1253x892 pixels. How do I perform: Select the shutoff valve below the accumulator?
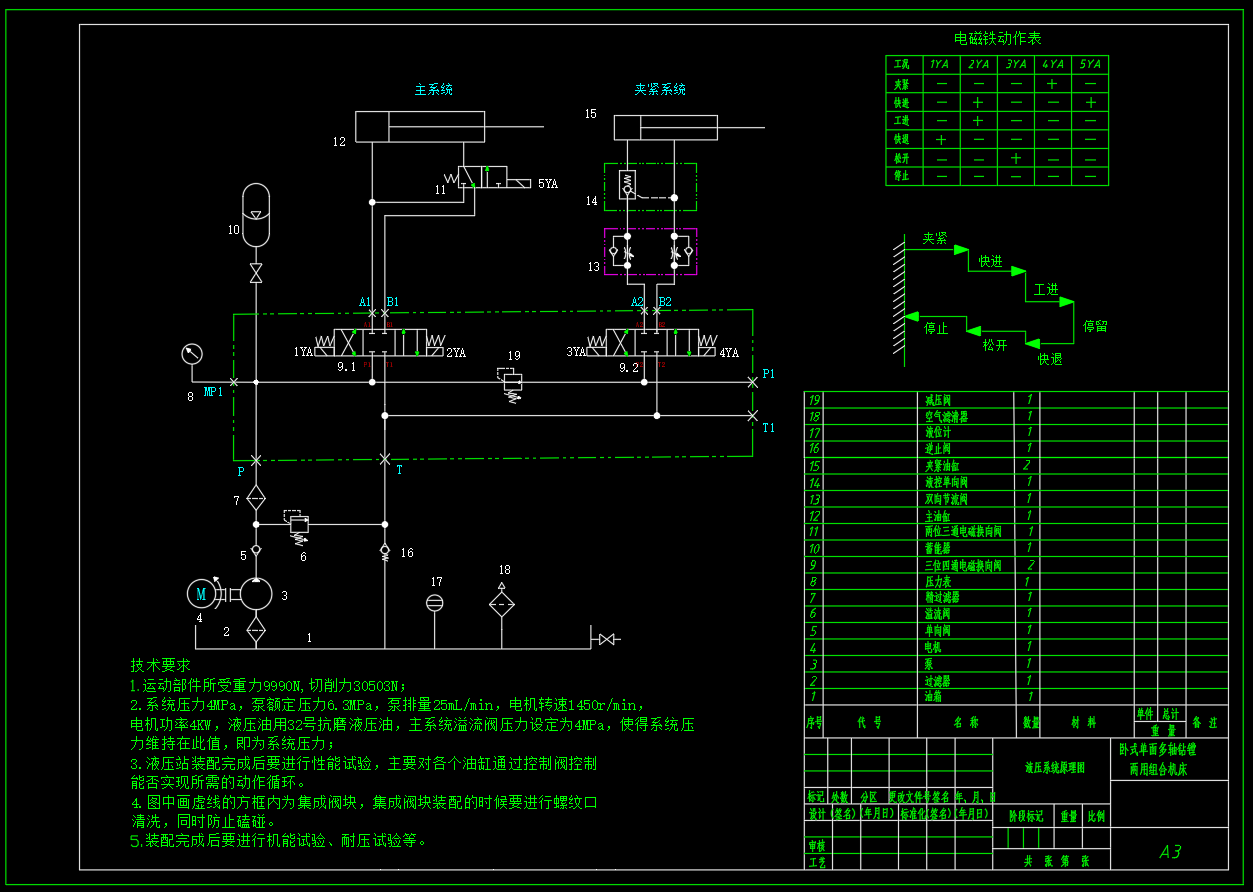click(x=256, y=272)
